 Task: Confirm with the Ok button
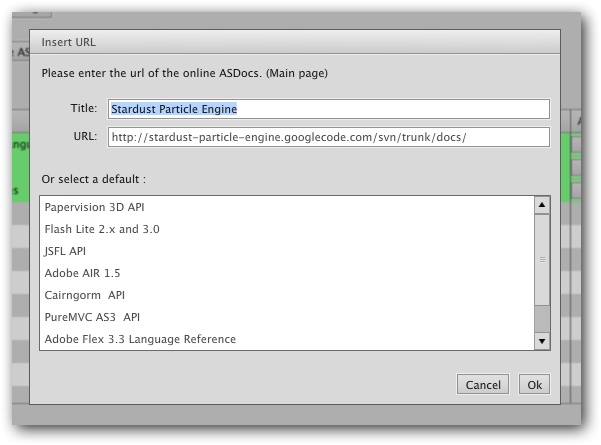click(534, 384)
